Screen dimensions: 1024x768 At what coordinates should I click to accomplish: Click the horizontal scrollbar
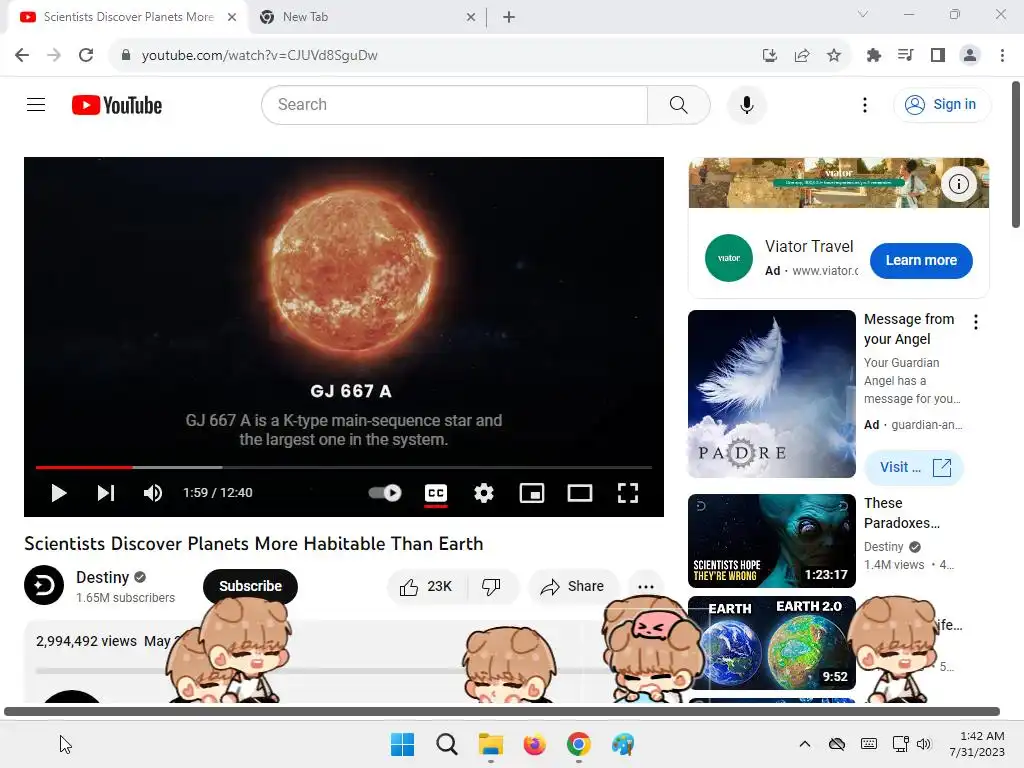pos(502,711)
